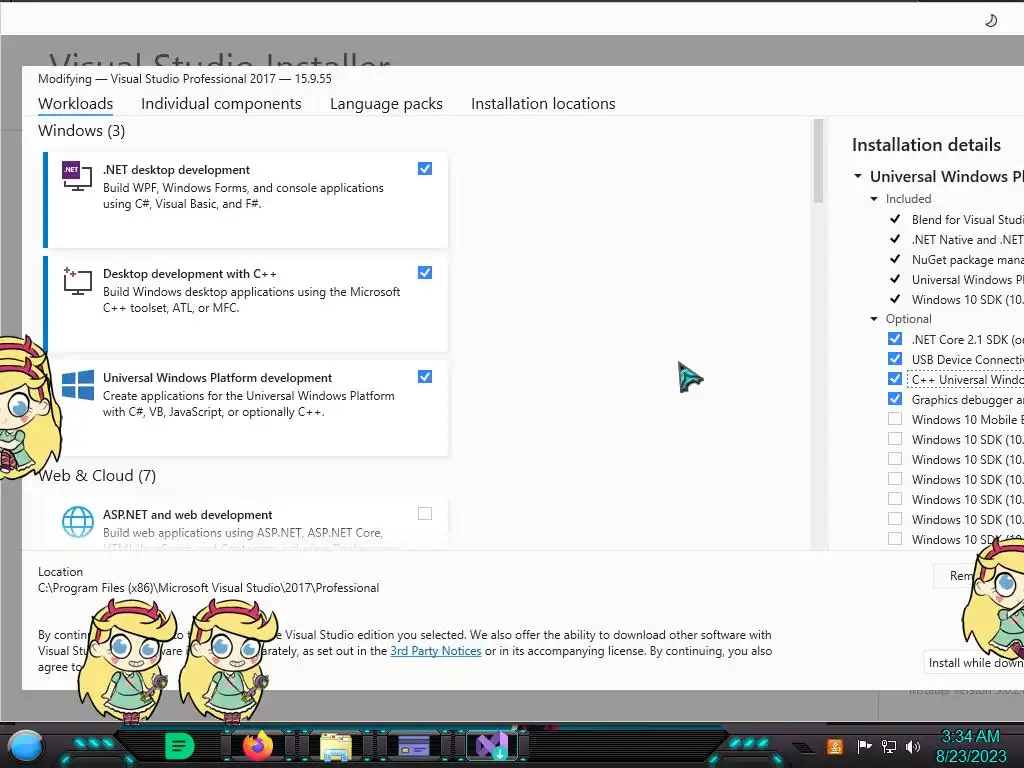Click the Blend for Visual Studio included item
The height and width of the screenshot is (768, 1024).
(x=968, y=219)
